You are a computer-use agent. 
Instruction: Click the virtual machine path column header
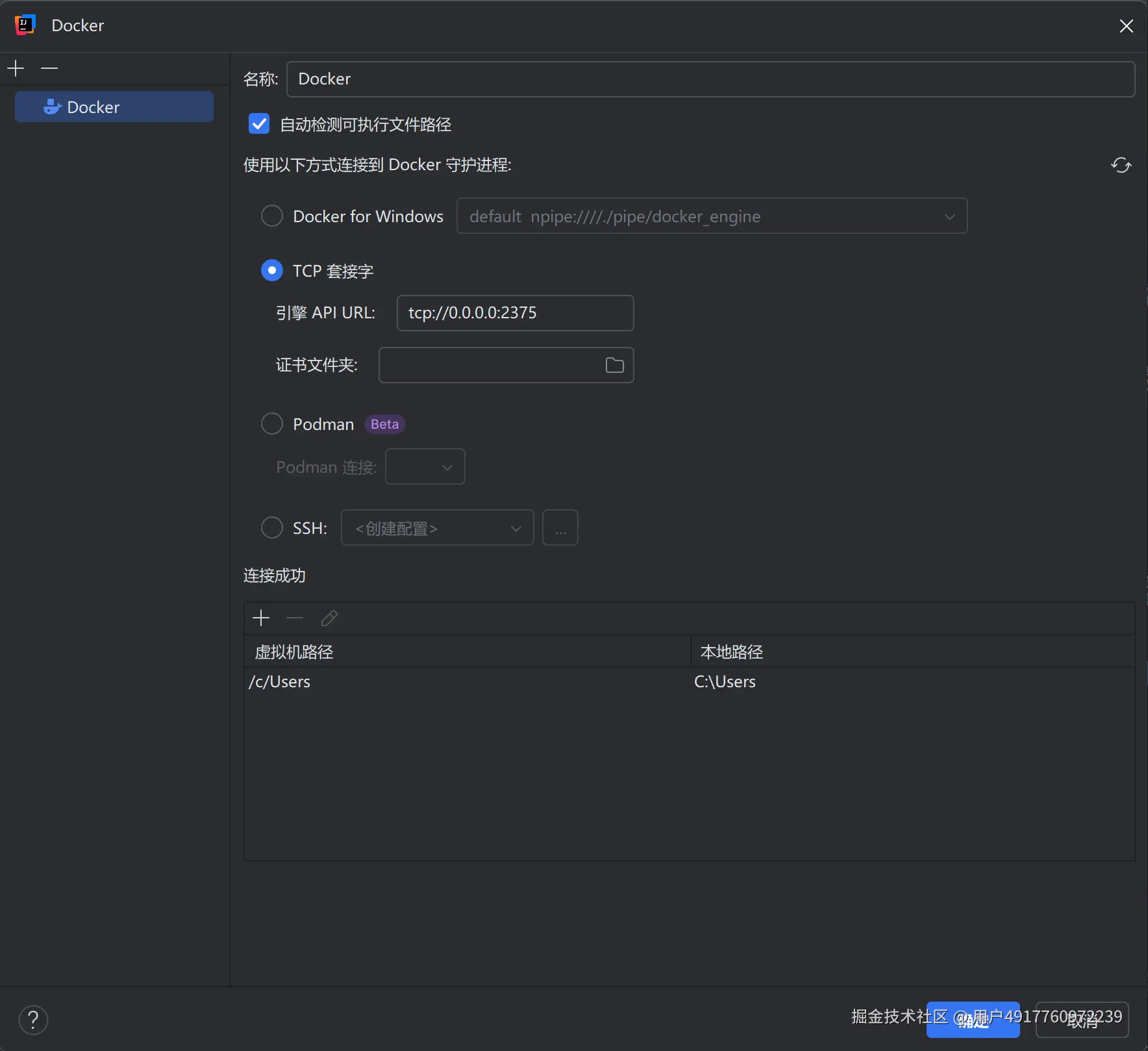468,652
